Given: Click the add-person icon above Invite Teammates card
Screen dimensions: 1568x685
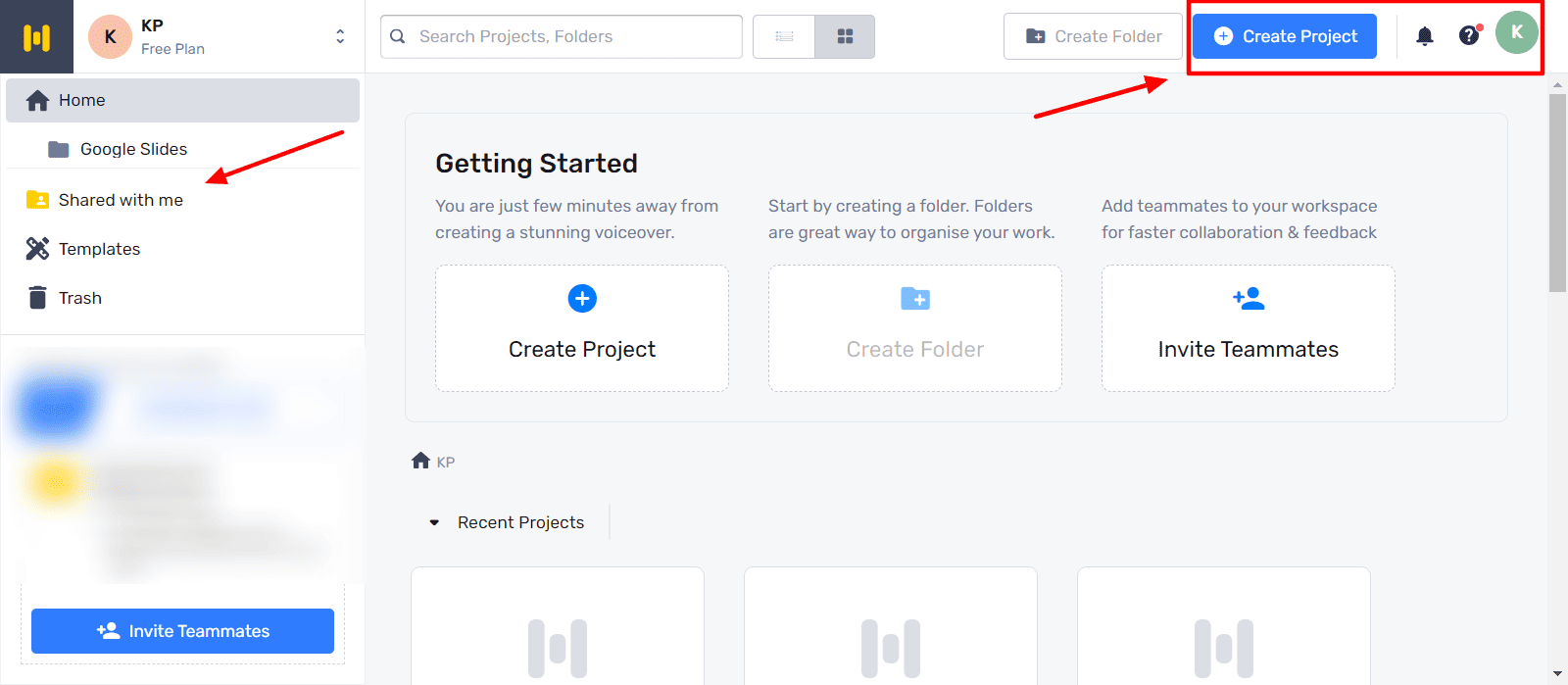Looking at the screenshot, I should tap(1249, 299).
